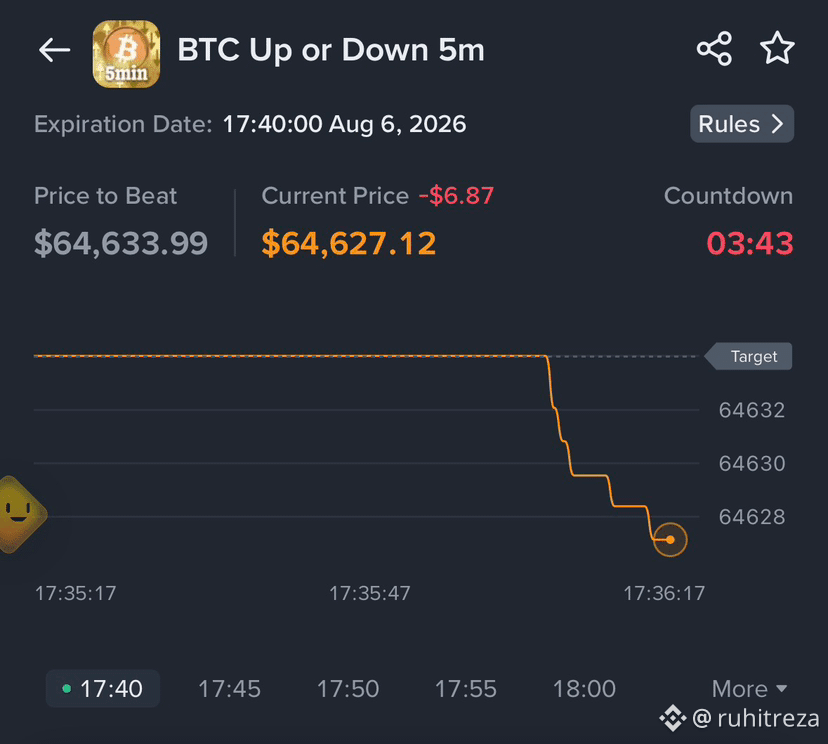Click the dropdown arrow next to More

click(782, 689)
